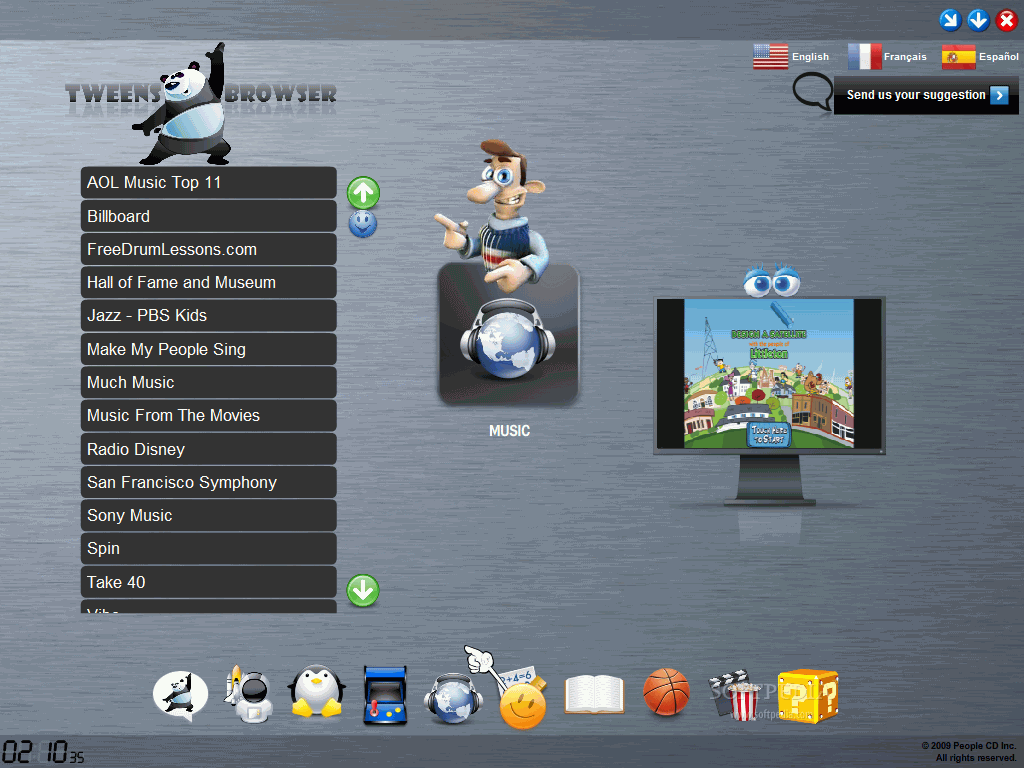Open the open book reading icon
The image size is (1024, 768).
pos(594,694)
